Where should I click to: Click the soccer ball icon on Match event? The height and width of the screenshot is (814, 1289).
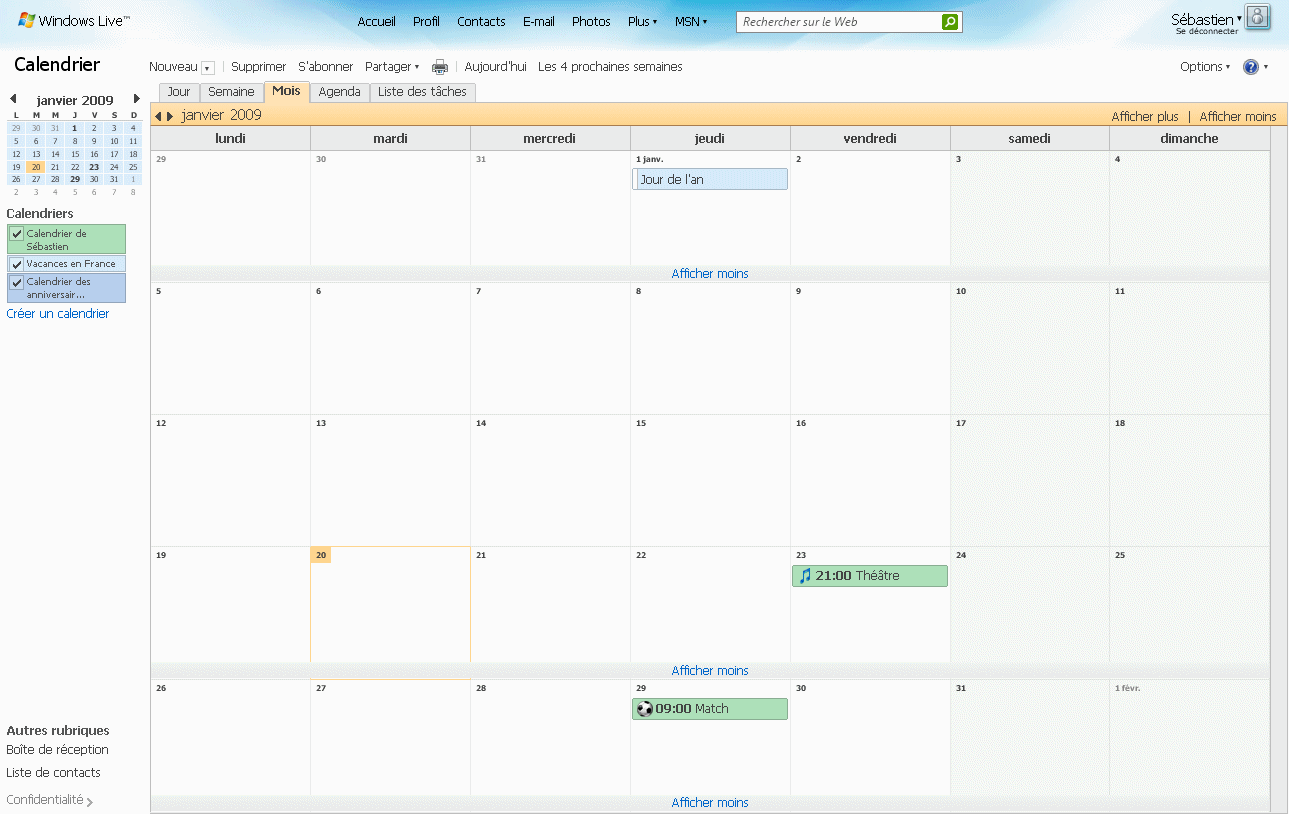645,709
